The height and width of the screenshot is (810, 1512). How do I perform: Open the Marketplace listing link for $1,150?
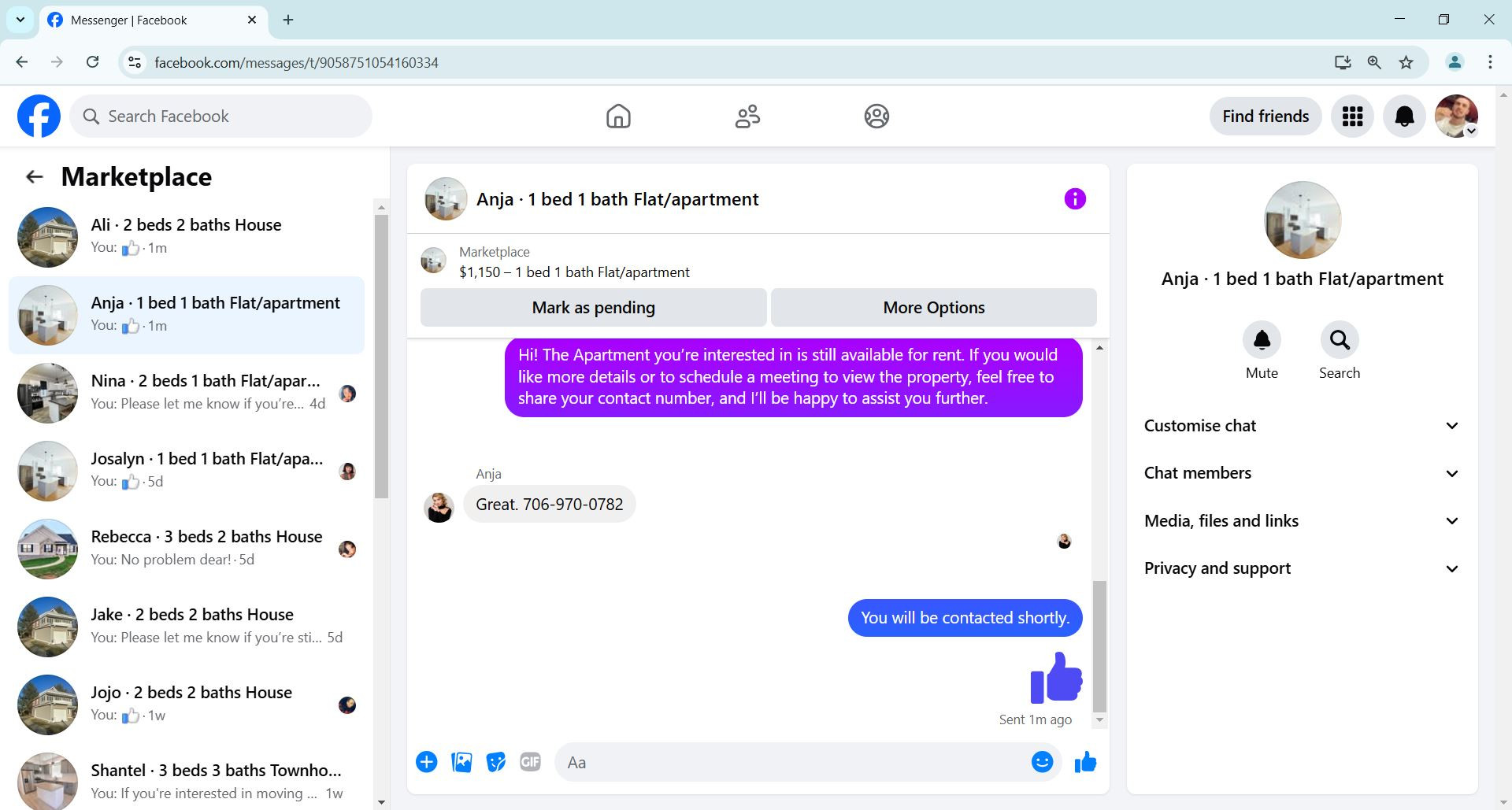click(574, 272)
